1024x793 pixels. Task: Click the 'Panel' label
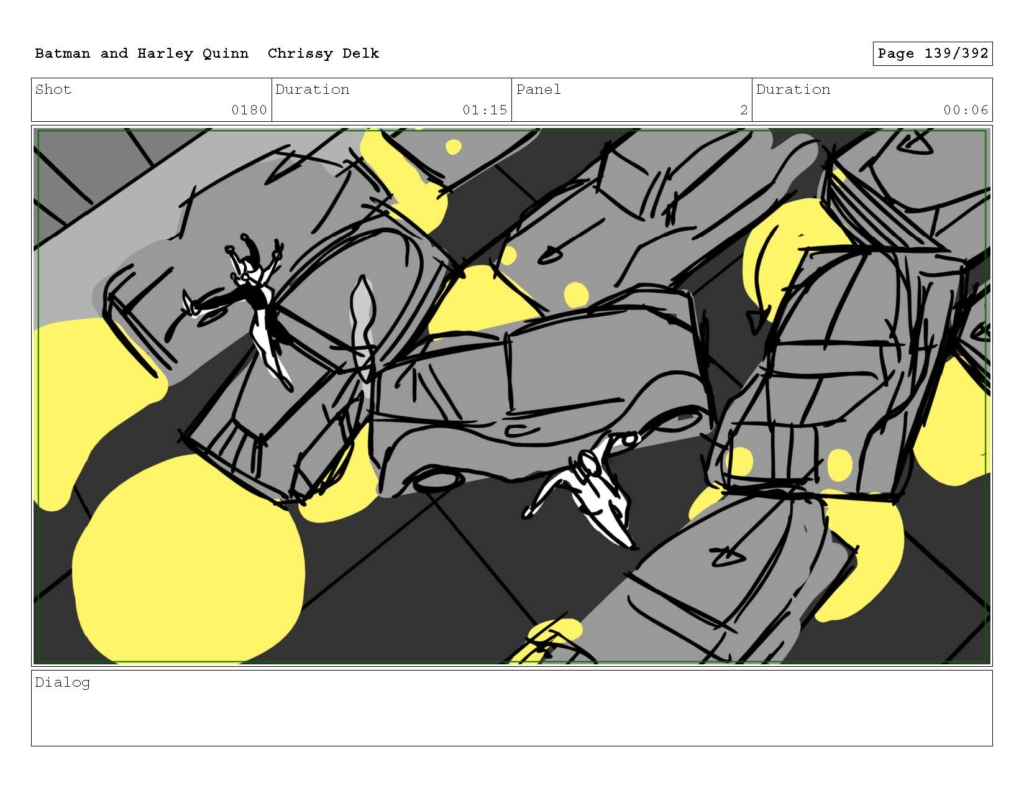click(x=538, y=89)
